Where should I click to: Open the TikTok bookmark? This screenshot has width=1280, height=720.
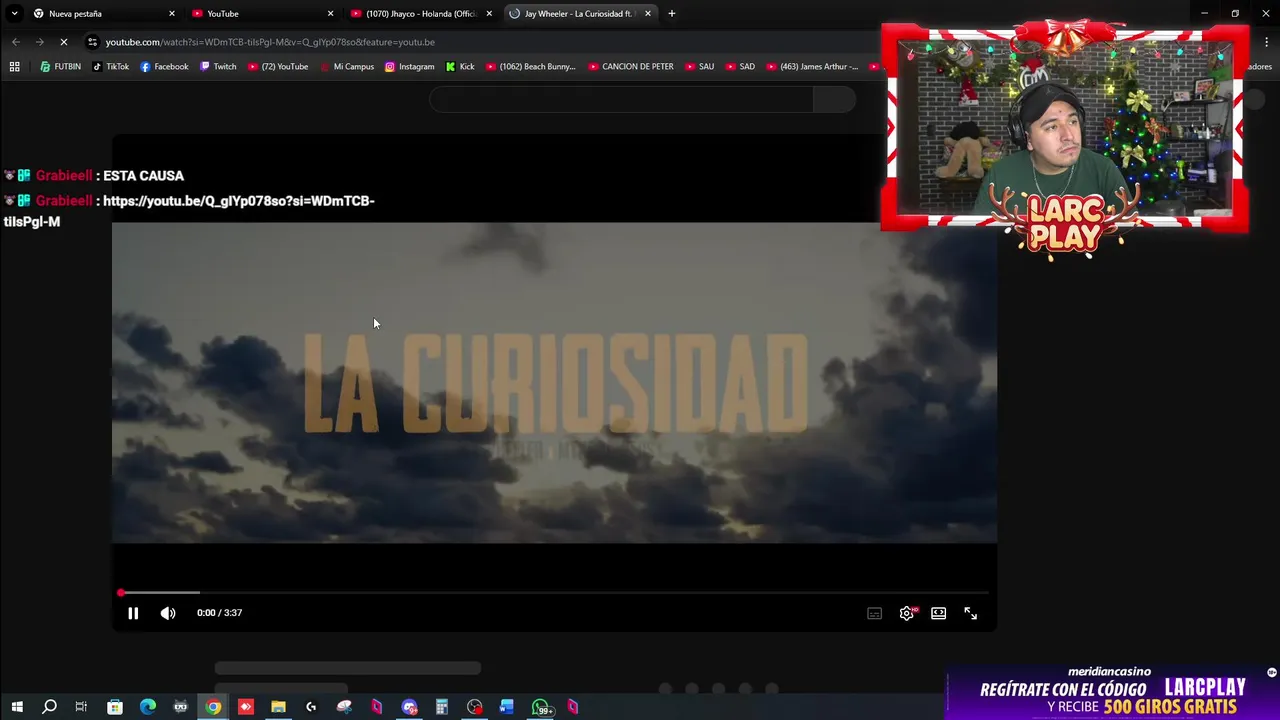pos(110,66)
